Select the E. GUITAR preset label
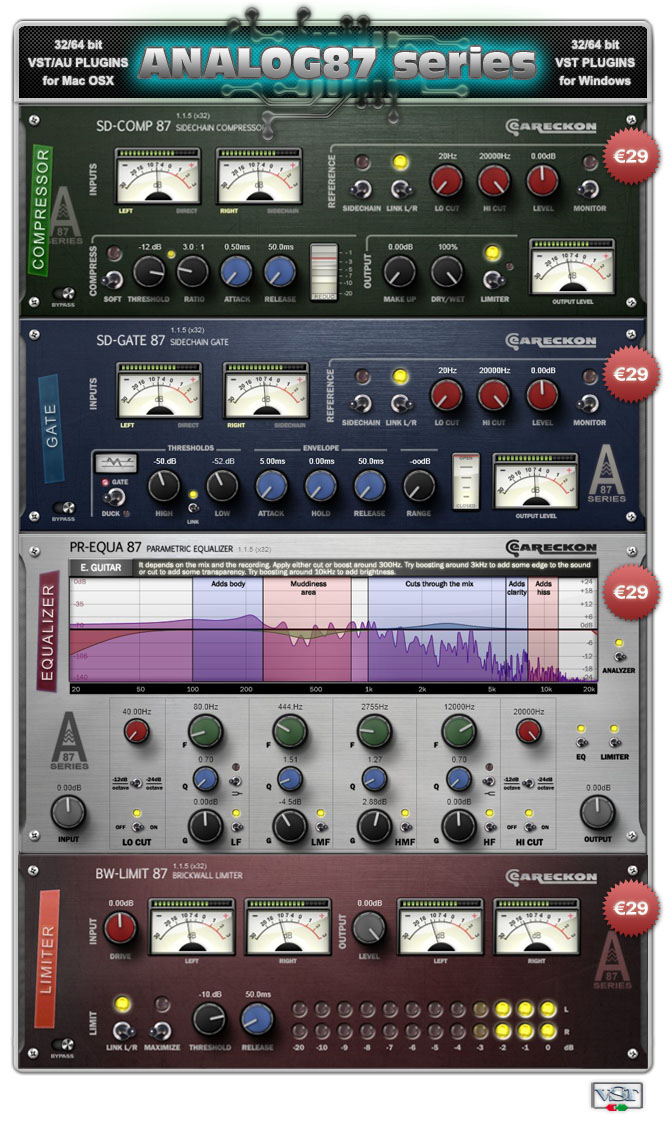Viewport: 665px width, 1122px height. [x=100, y=567]
